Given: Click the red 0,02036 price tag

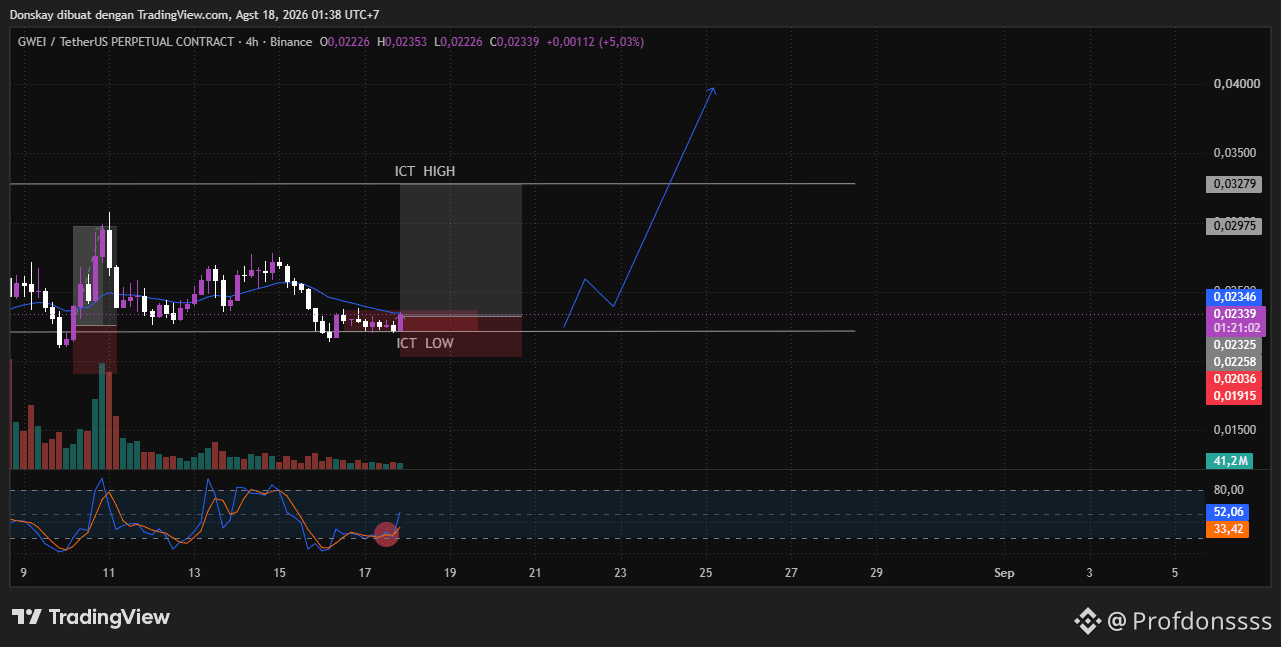Looking at the screenshot, I should click(x=1236, y=379).
